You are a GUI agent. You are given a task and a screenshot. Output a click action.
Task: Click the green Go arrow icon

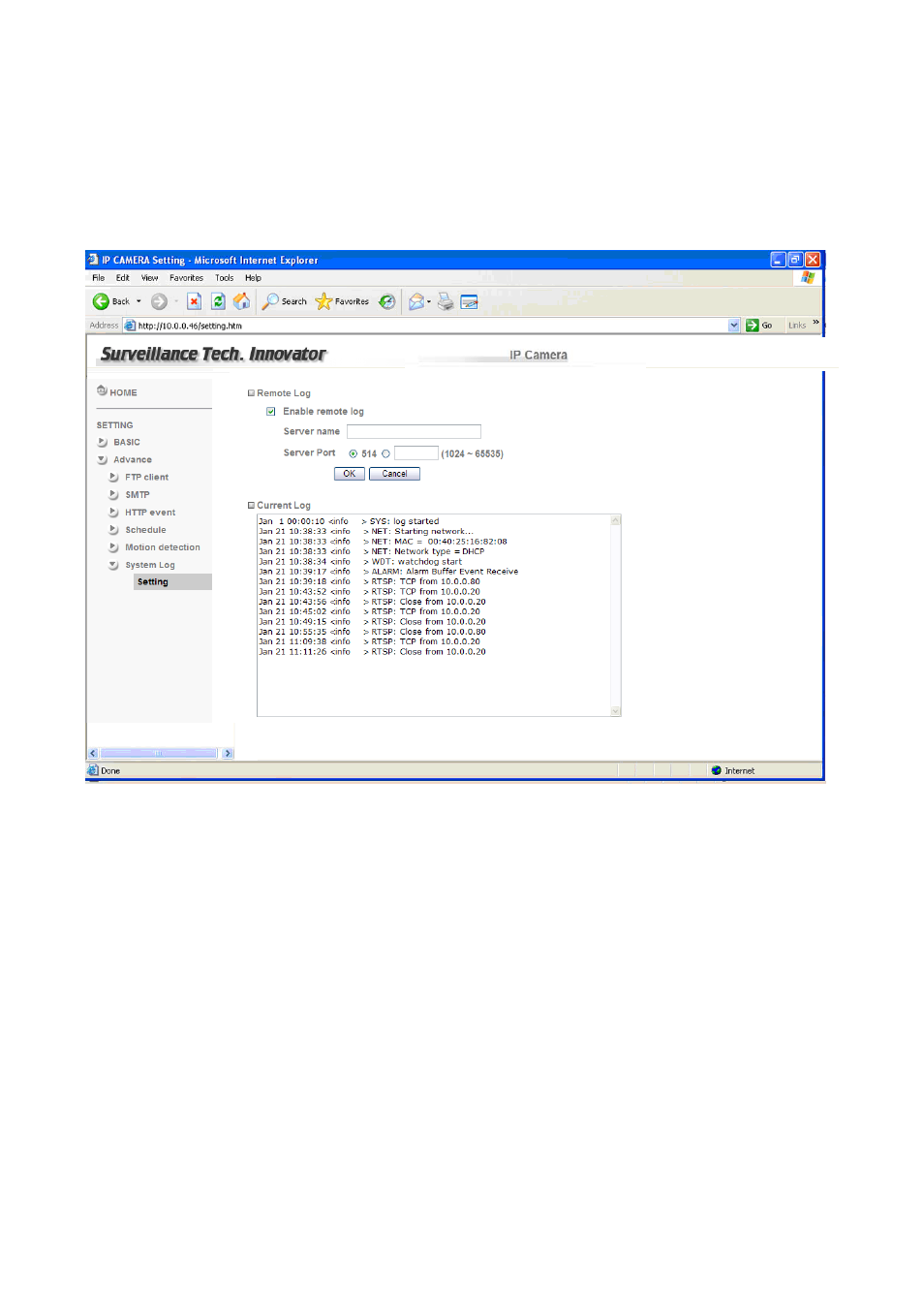(752, 326)
